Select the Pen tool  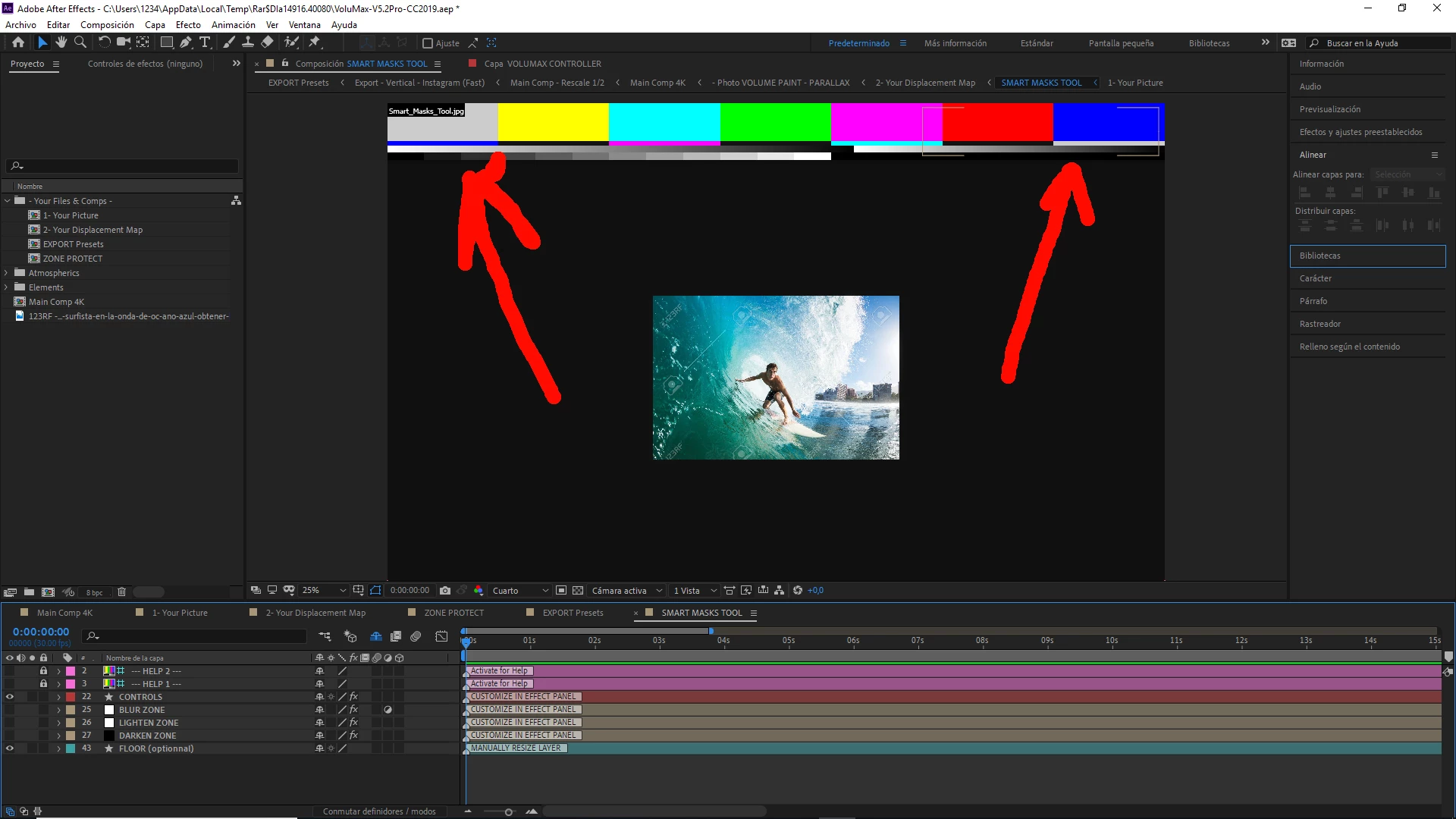click(186, 42)
